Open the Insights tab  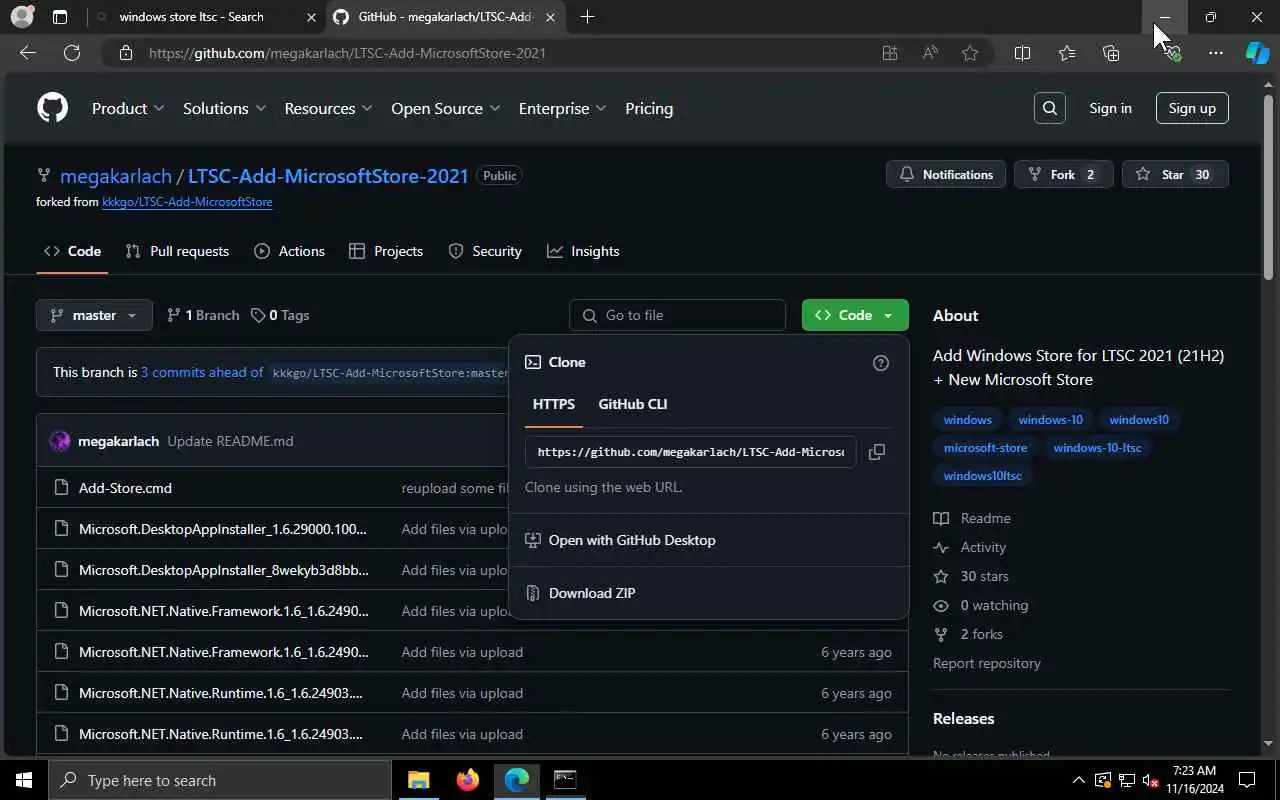[x=583, y=251]
